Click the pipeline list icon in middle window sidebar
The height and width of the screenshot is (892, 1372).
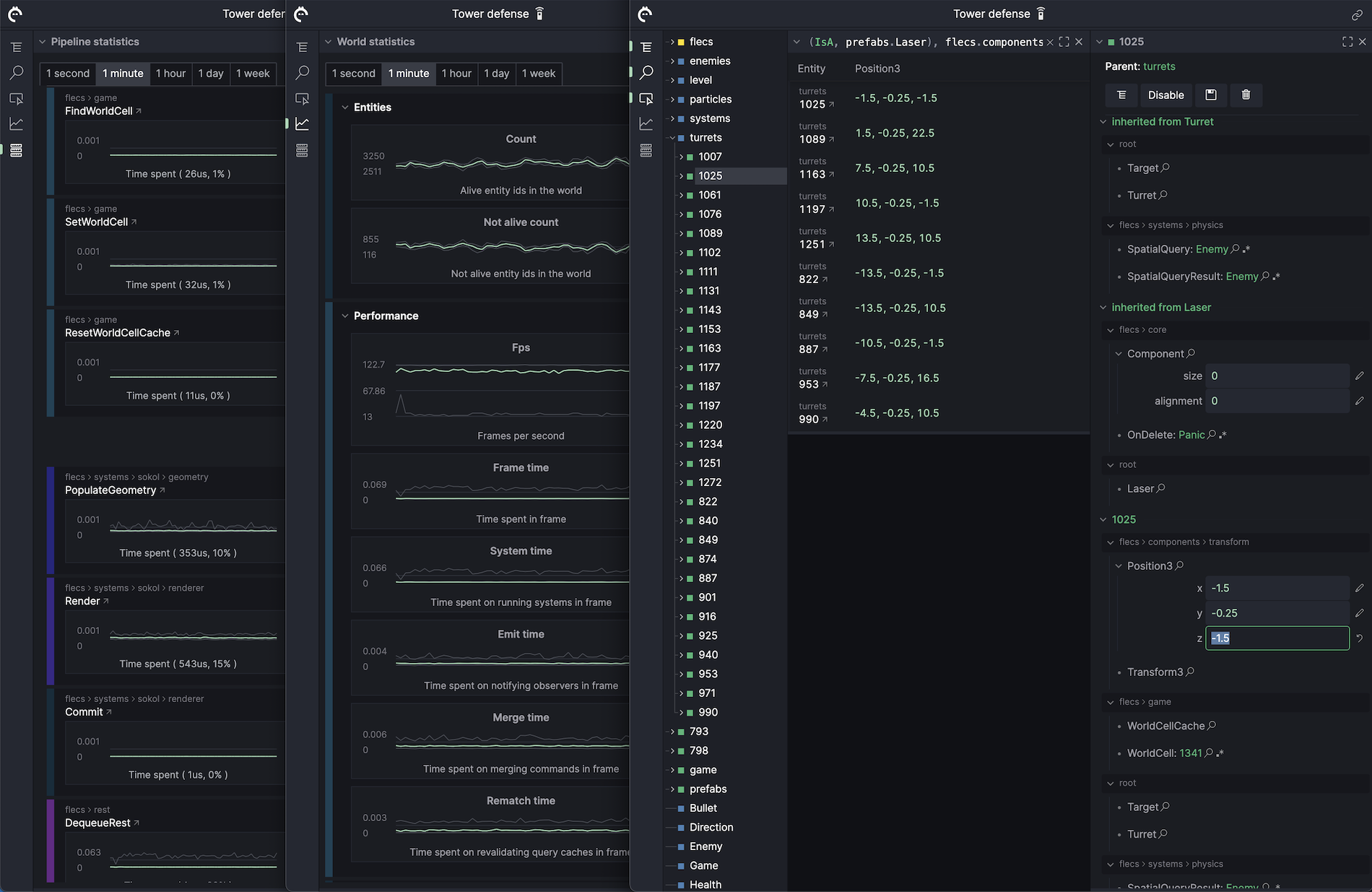(x=302, y=150)
